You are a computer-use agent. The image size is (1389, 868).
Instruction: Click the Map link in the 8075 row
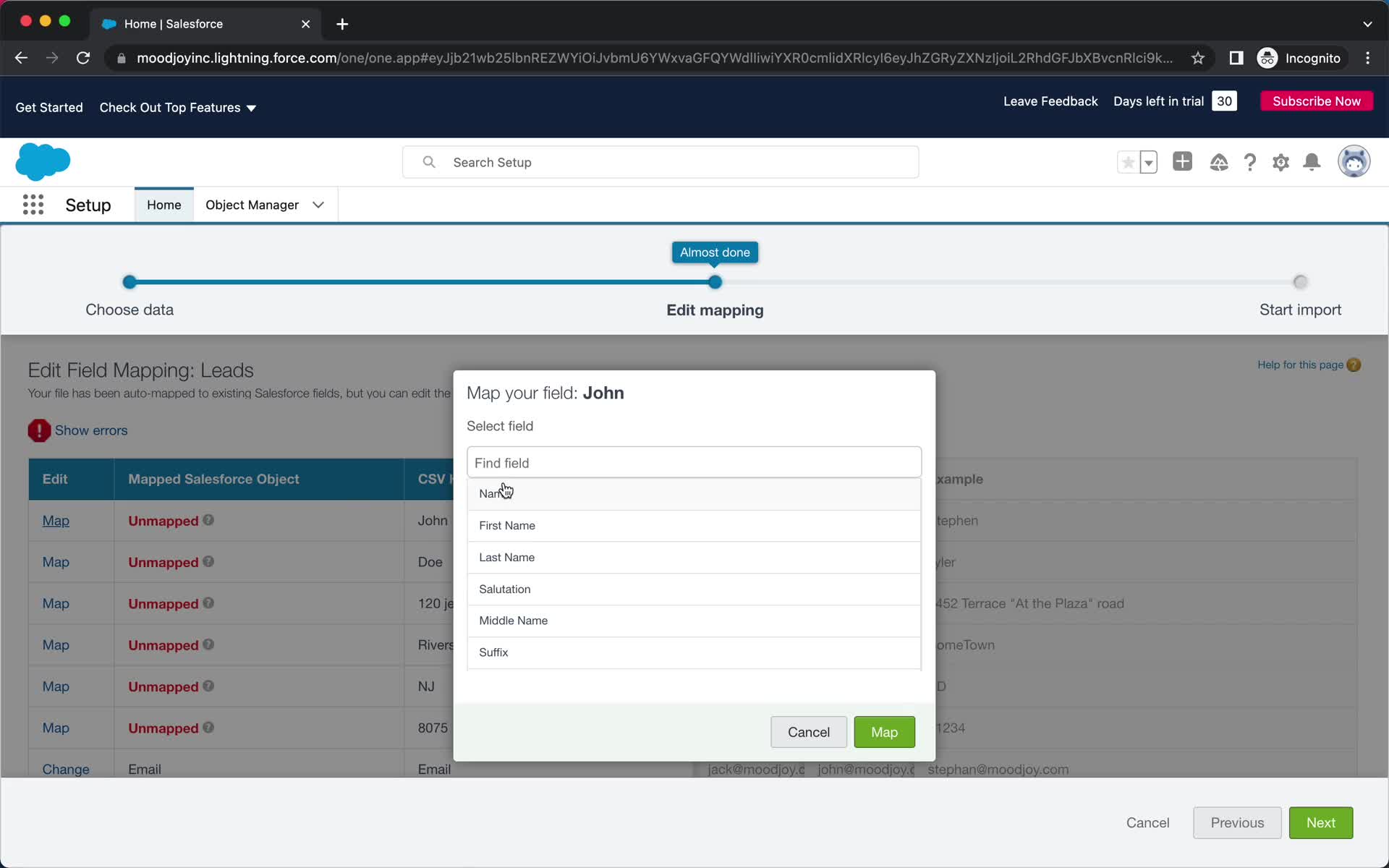click(x=56, y=728)
